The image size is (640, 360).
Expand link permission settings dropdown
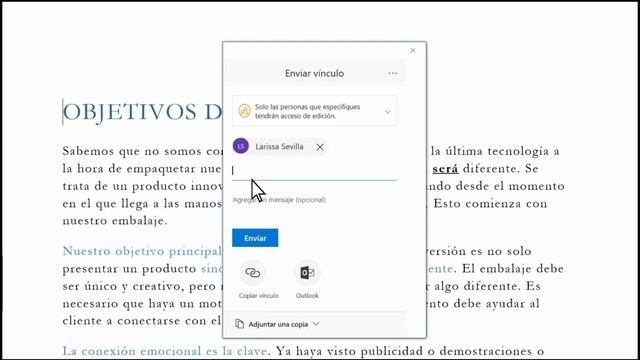pyautogui.click(x=387, y=111)
